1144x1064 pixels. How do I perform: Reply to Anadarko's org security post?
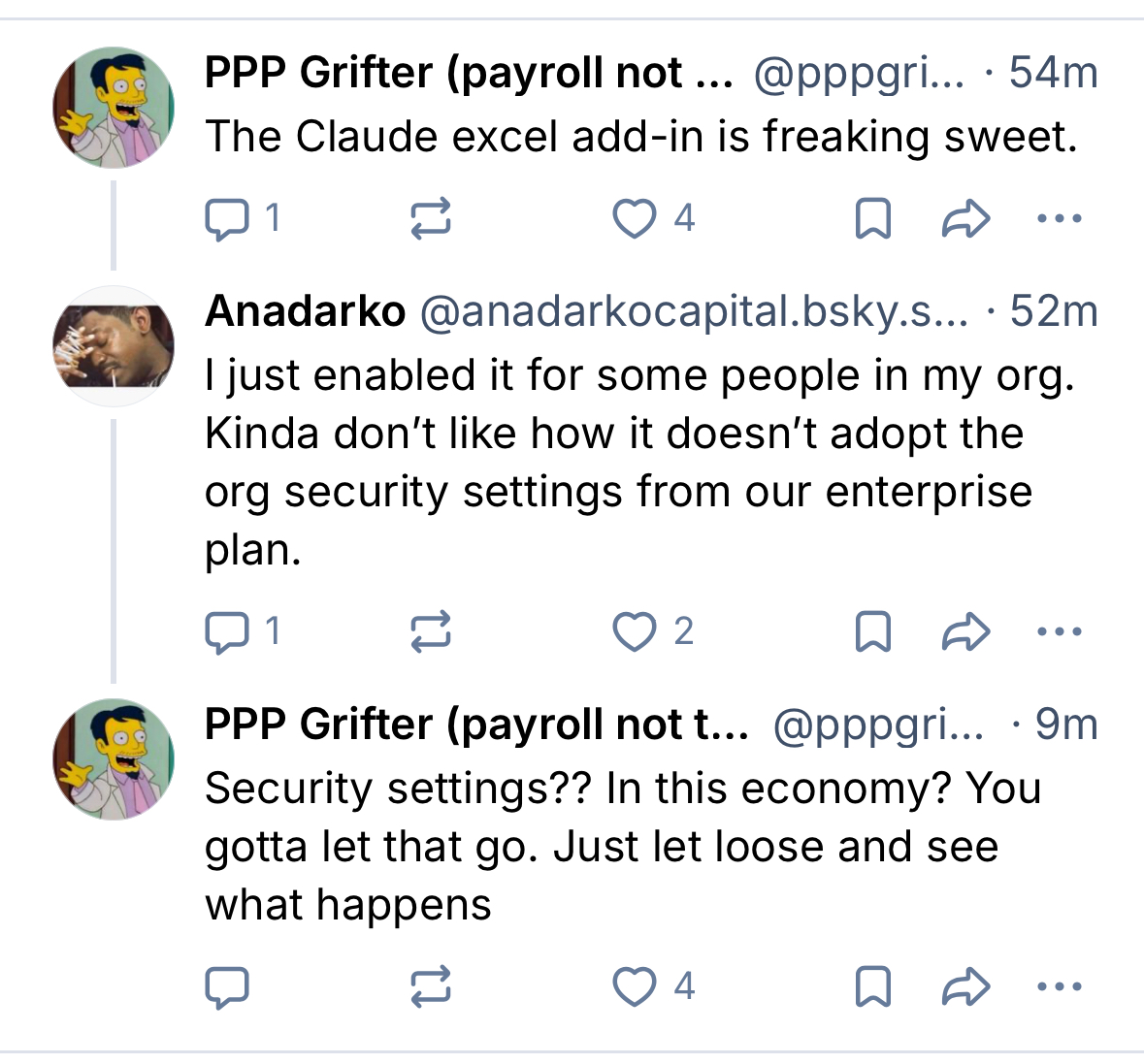tap(227, 631)
